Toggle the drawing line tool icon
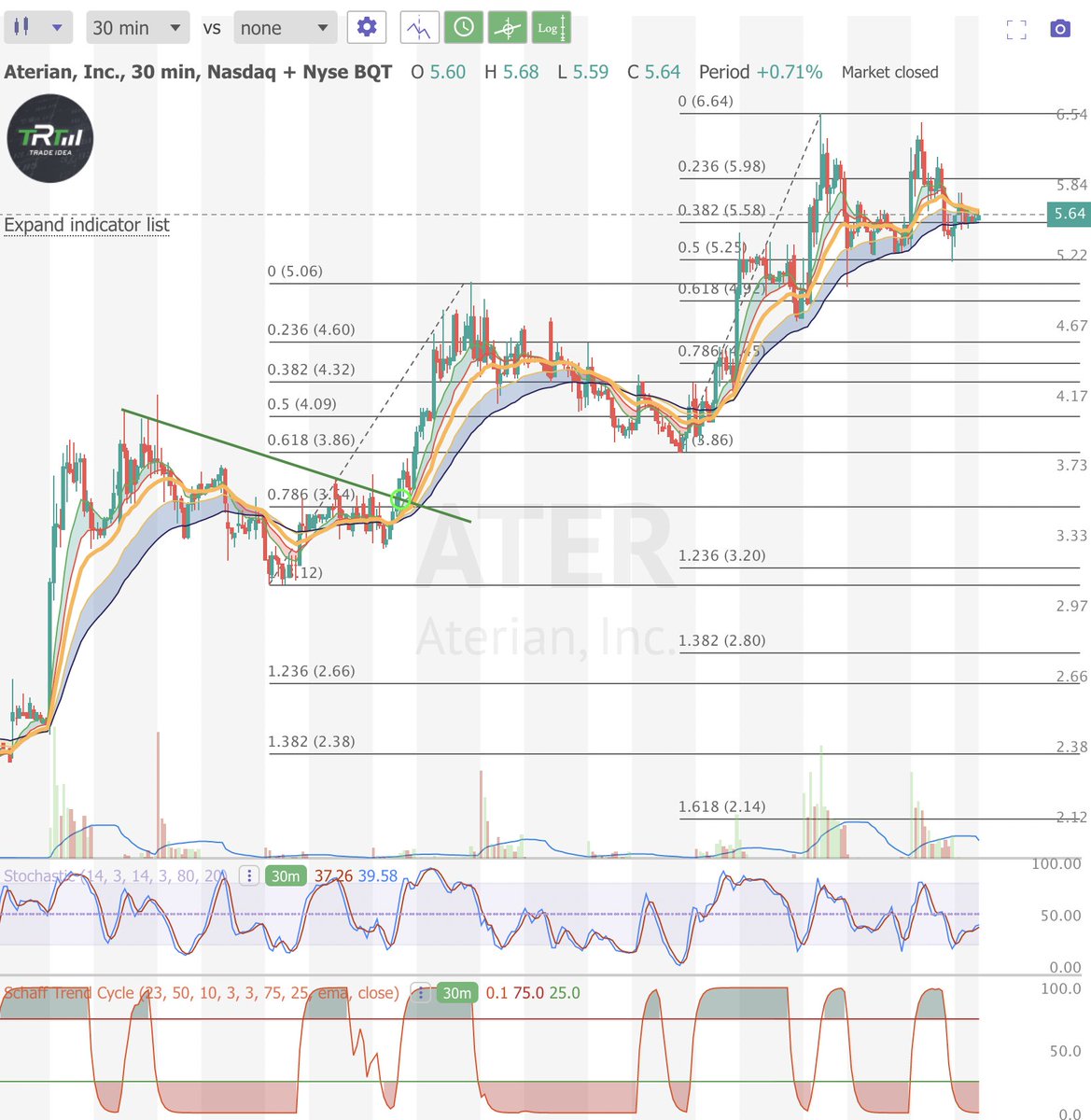 (419, 27)
